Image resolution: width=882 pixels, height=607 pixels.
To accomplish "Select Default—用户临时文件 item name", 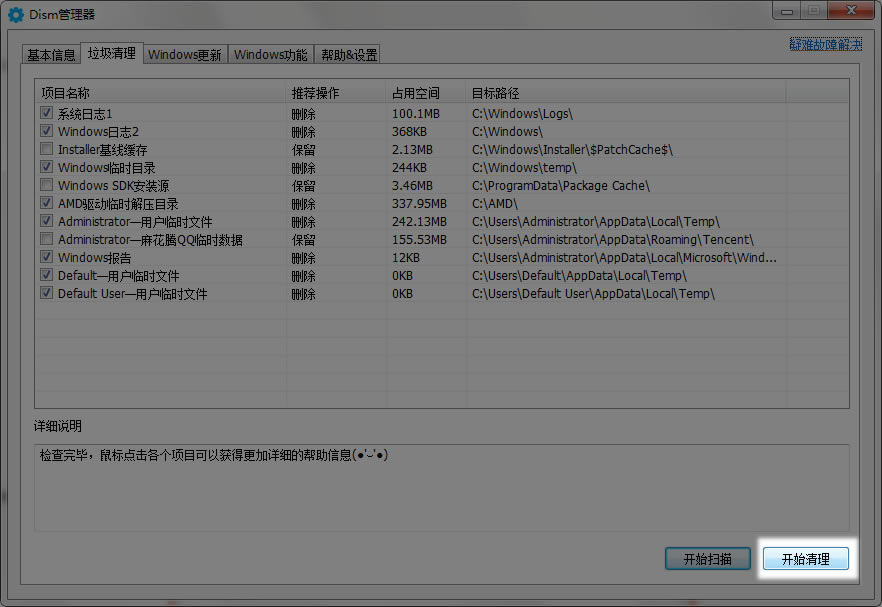I will coord(119,276).
